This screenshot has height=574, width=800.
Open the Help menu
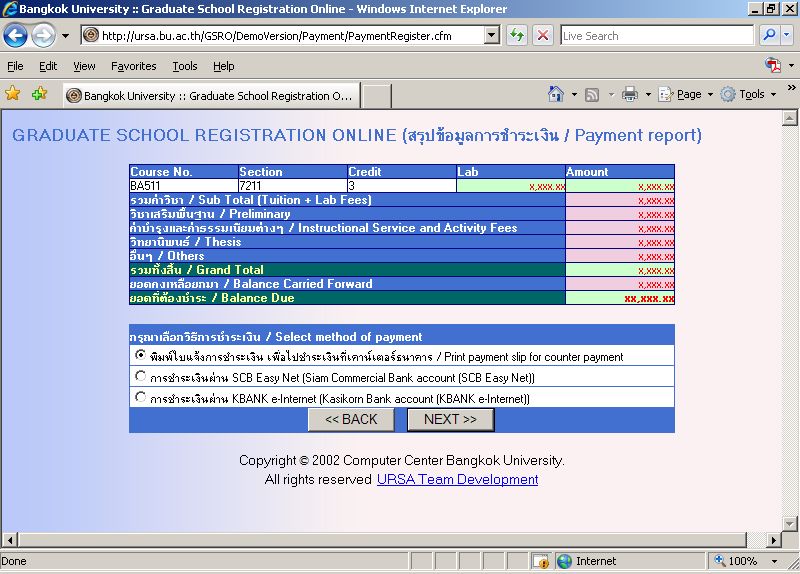223,66
